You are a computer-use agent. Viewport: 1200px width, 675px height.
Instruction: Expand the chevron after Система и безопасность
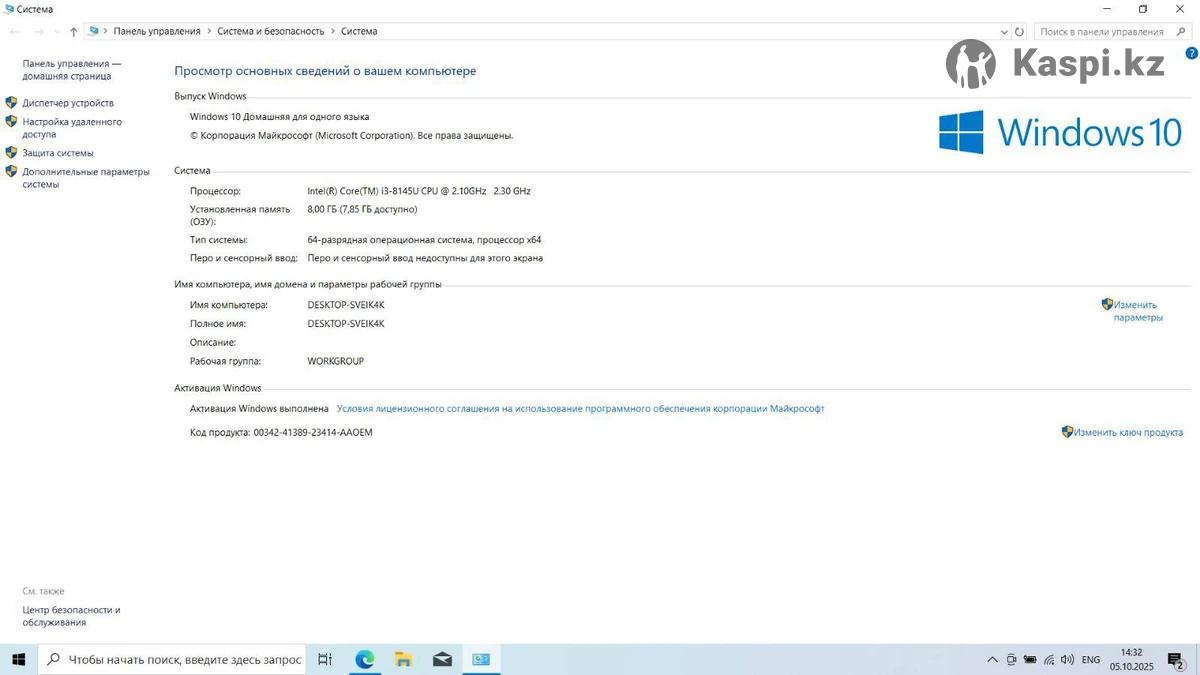pyautogui.click(x=333, y=32)
